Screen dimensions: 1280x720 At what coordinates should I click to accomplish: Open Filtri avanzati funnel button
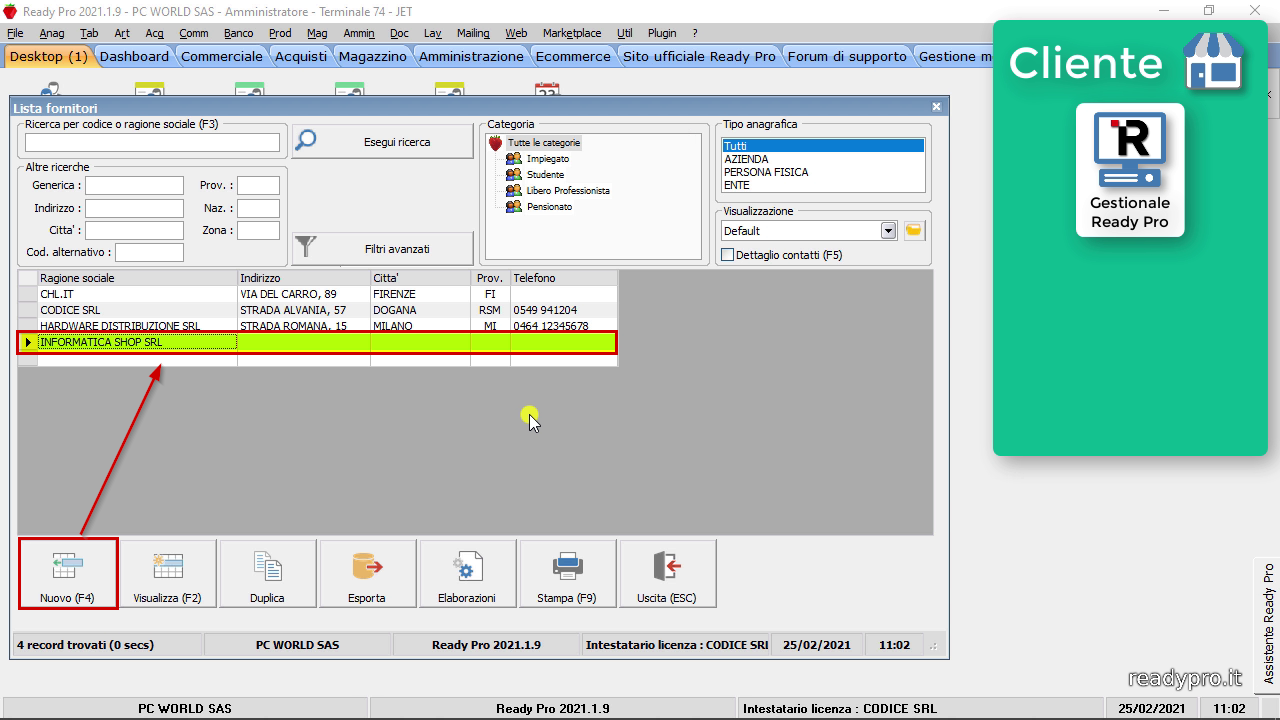coord(383,249)
